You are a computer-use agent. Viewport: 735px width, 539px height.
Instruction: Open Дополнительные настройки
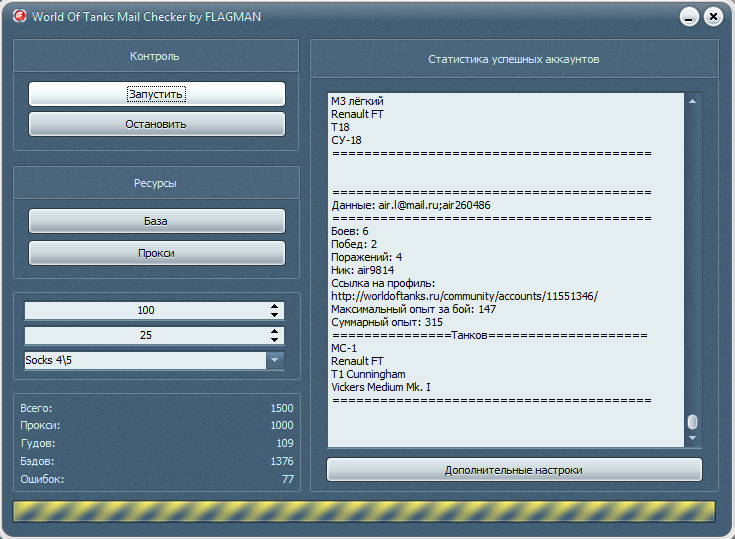(x=514, y=470)
